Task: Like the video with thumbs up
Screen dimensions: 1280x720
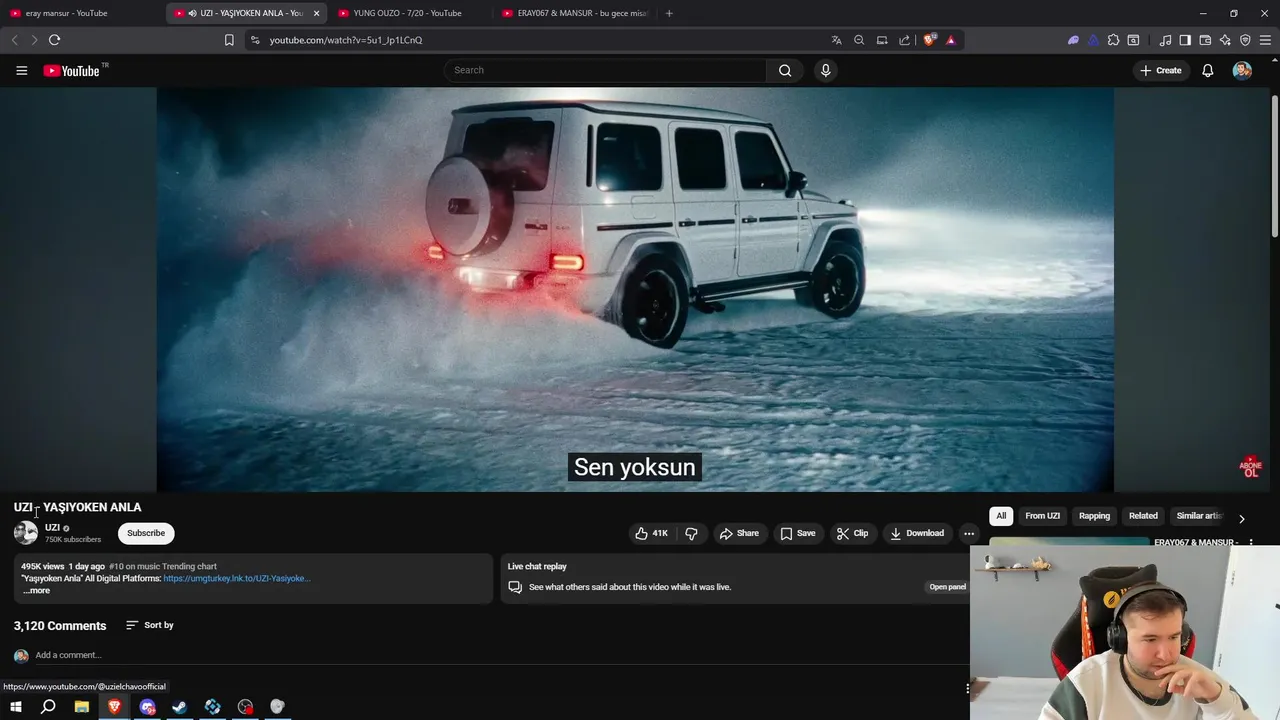Action: pos(651,533)
